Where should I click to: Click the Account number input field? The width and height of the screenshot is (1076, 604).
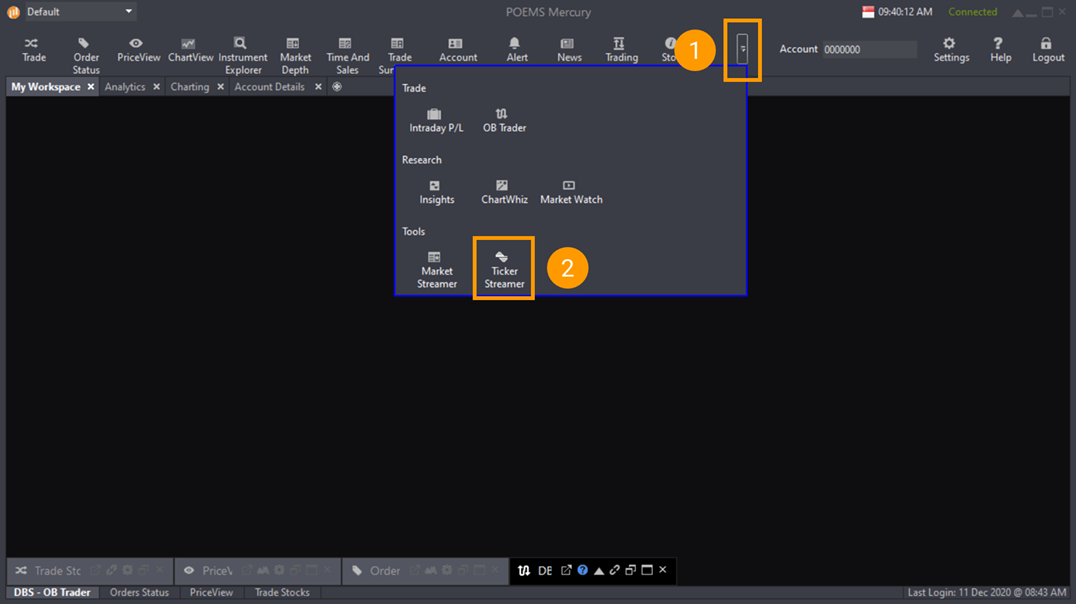(x=868, y=49)
